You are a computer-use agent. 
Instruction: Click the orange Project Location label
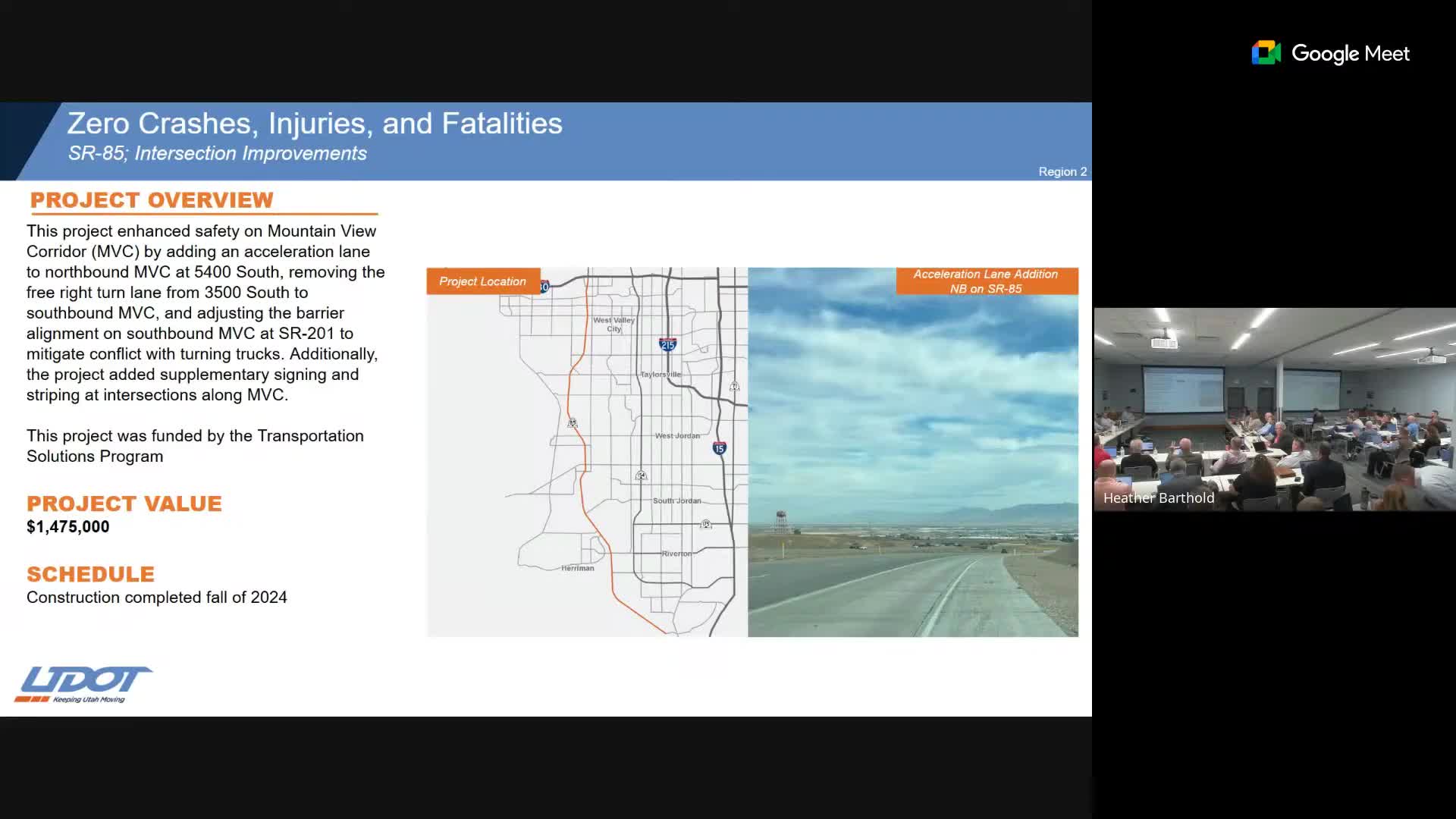[482, 281]
